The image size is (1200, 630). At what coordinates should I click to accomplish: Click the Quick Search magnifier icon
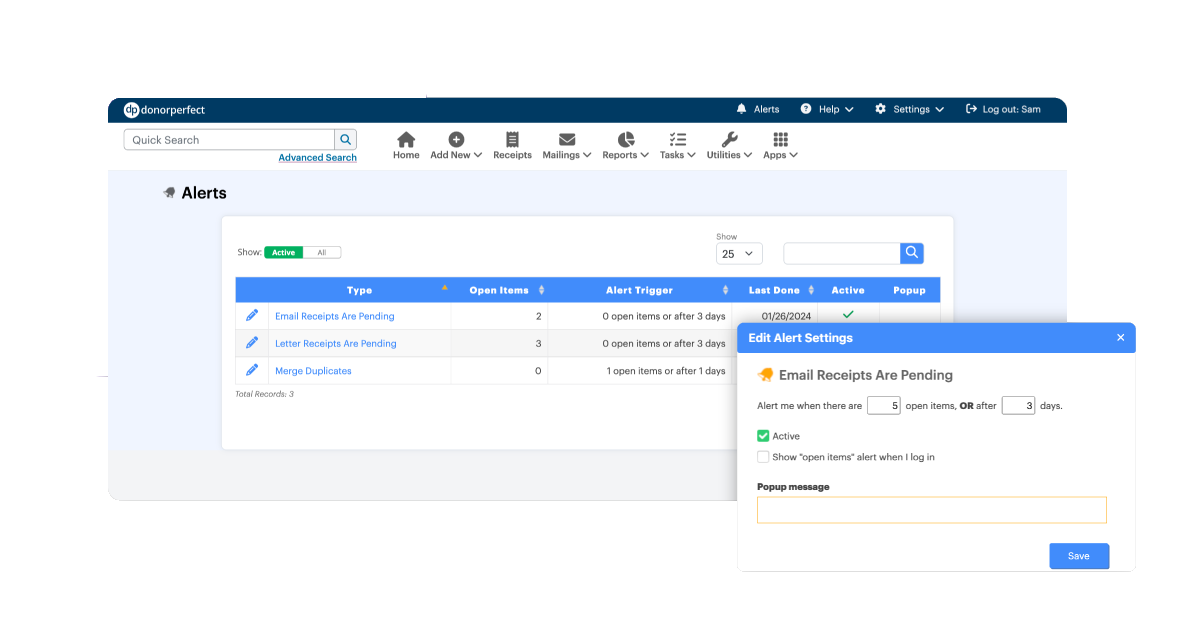[345, 140]
